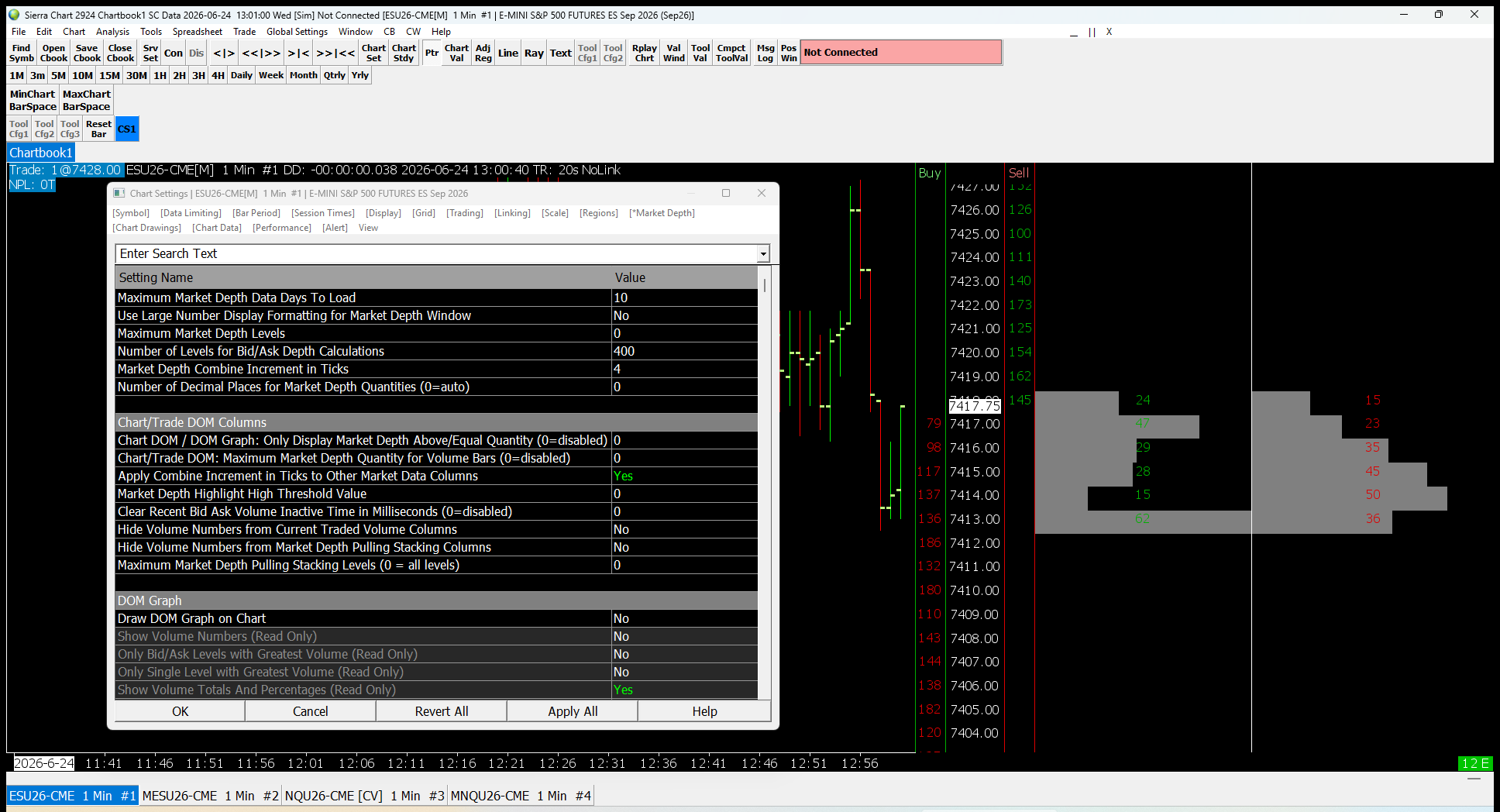Open Pos Win positions window
Screen dimensions: 1500x812
click(x=789, y=53)
